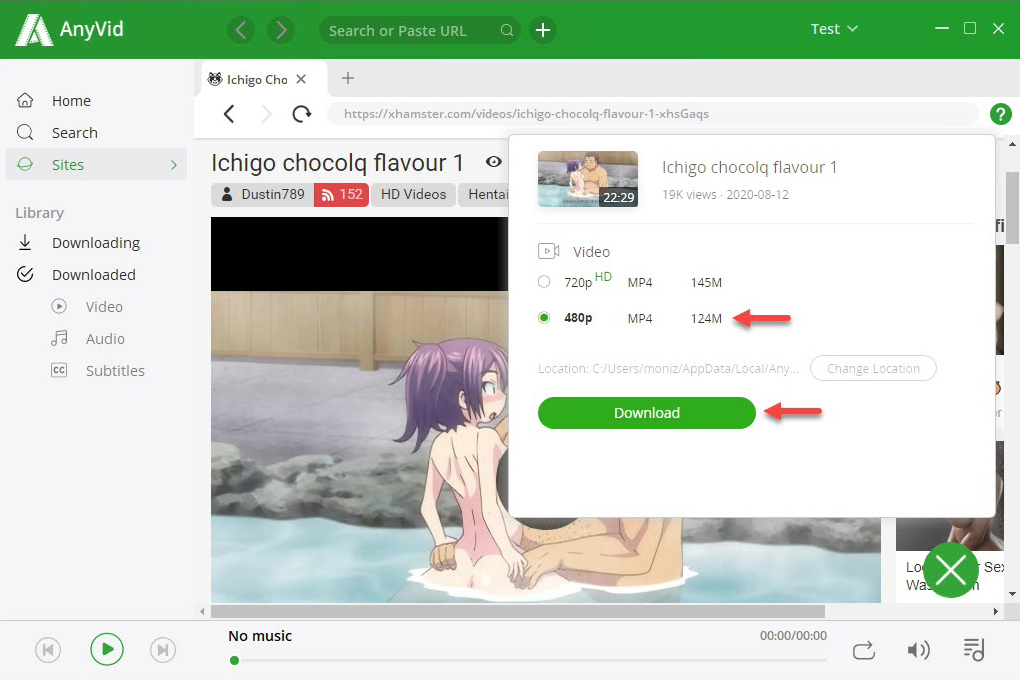Open the Test account dropdown

coord(834,29)
